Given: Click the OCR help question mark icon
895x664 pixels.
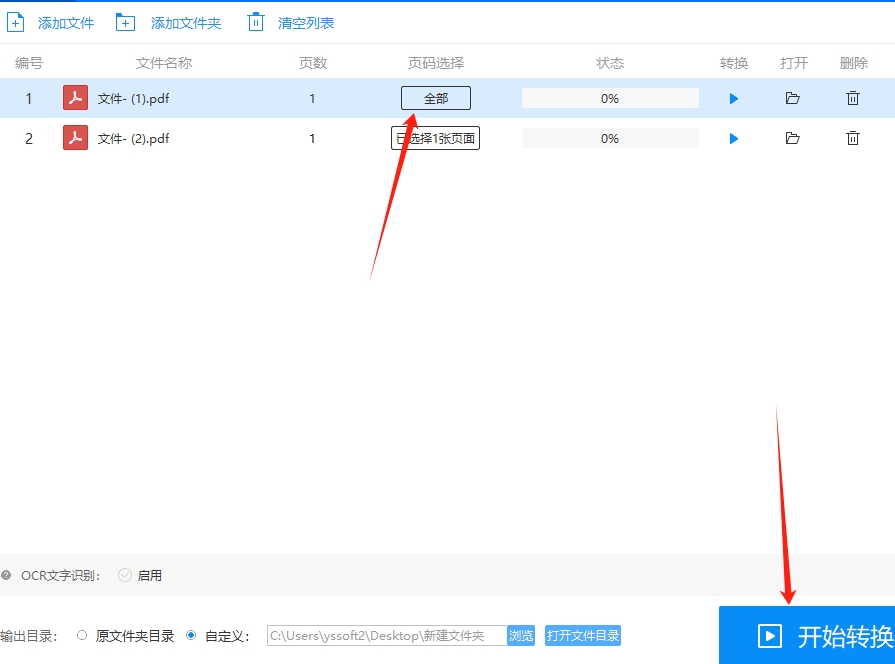Looking at the screenshot, I should click(x=6, y=575).
